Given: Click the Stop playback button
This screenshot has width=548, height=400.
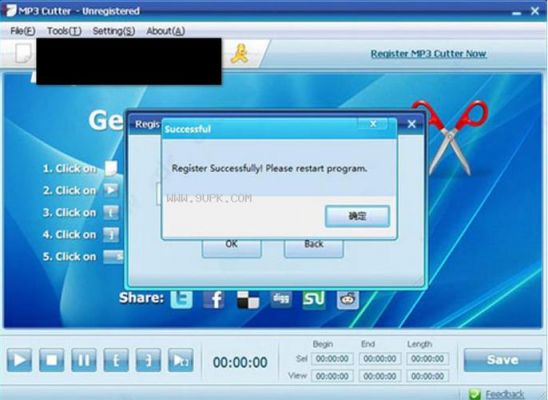Looking at the screenshot, I should (x=52, y=360).
